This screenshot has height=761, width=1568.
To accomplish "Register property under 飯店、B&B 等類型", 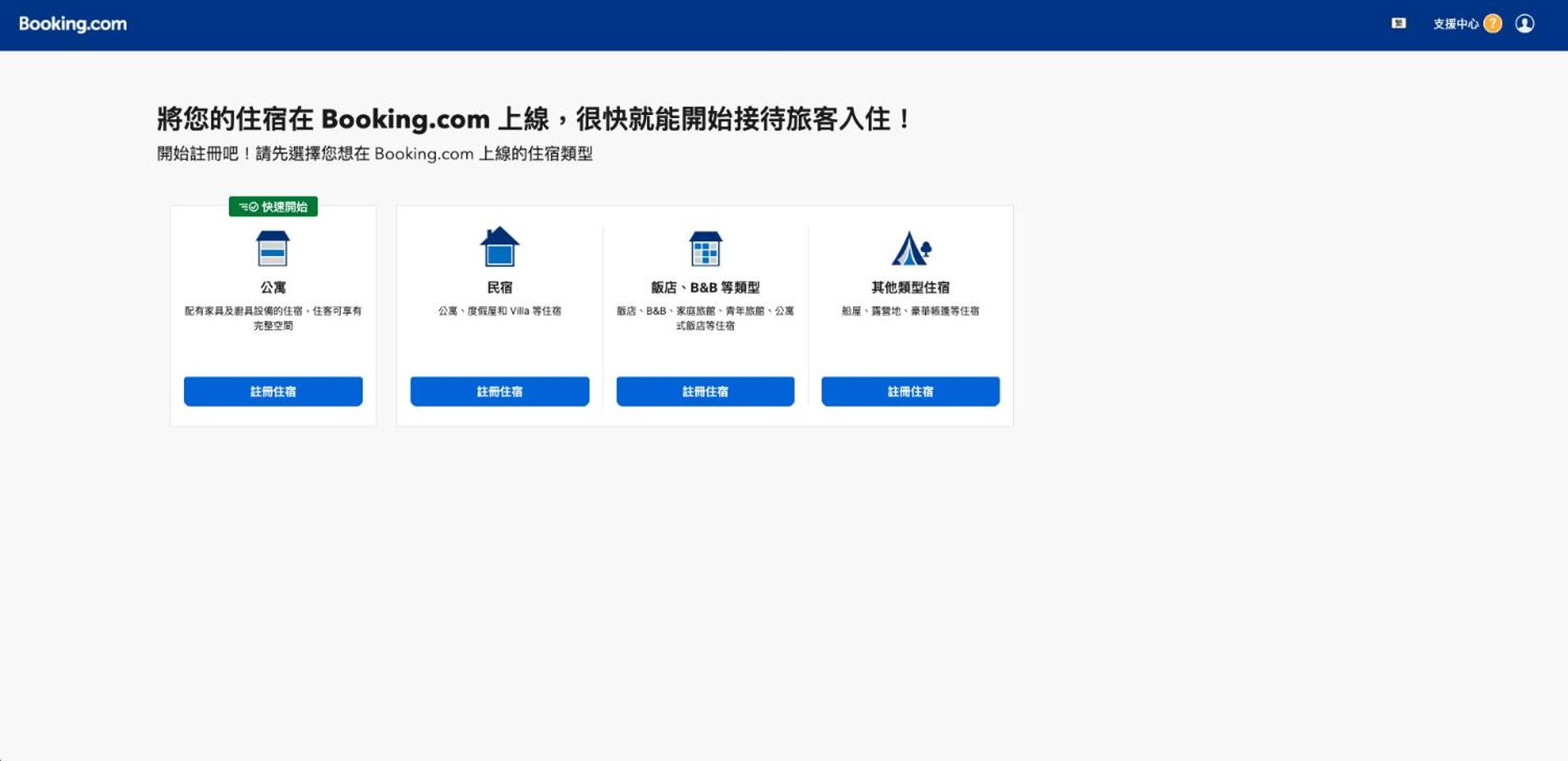I will pyautogui.click(x=705, y=392).
